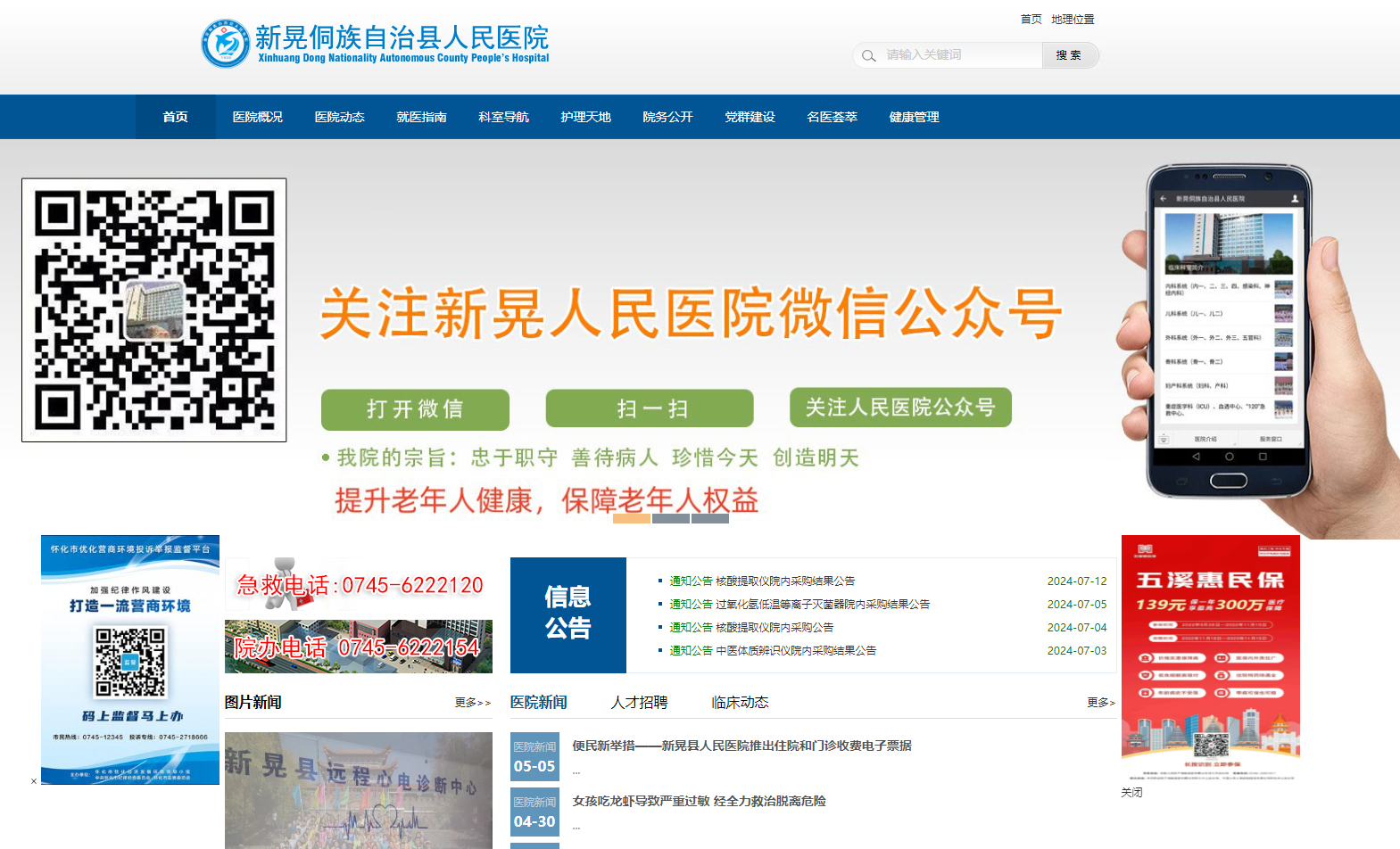This screenshot has width=1400, height=849.
Task: Open the 健康管理 navigation menu
Action: click(914, 117)
